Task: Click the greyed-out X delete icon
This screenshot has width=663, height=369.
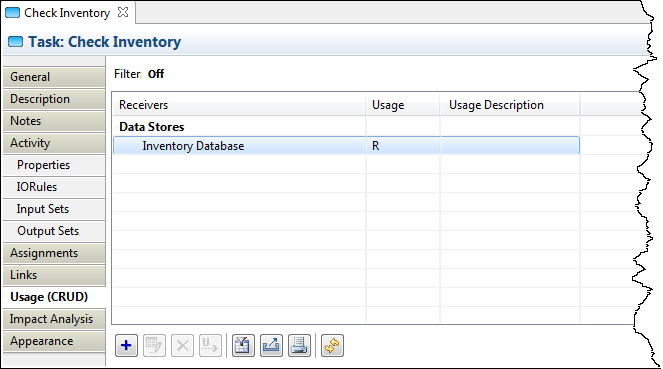Action: pos(182,345)
